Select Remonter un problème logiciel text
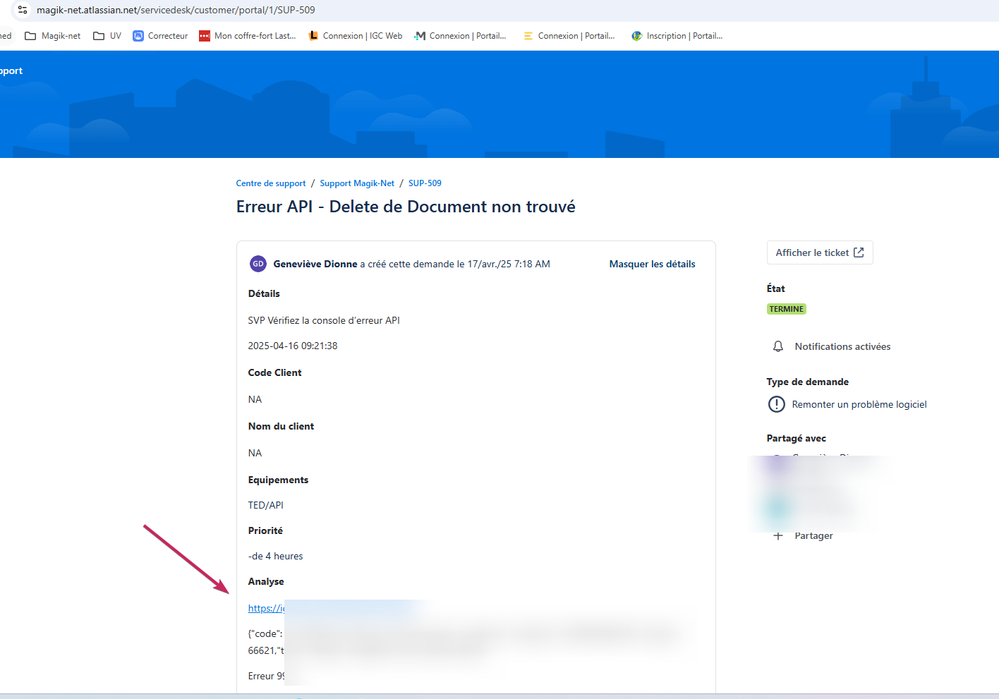This screenshot has width=999, height=699. [859, 405]
